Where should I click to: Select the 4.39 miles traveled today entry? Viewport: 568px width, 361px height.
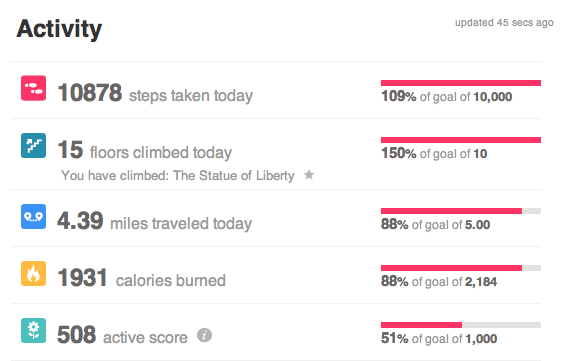pos(154,221)
